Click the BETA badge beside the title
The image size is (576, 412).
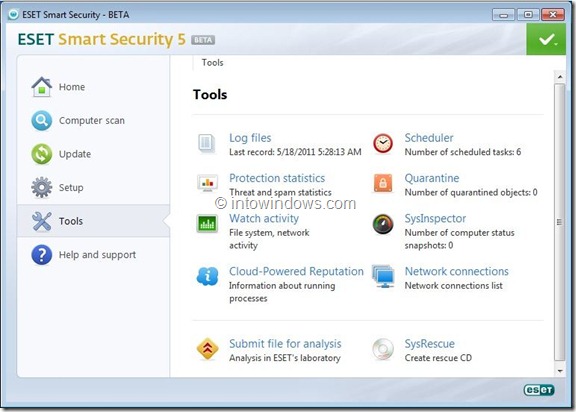[x=203, y=40]
